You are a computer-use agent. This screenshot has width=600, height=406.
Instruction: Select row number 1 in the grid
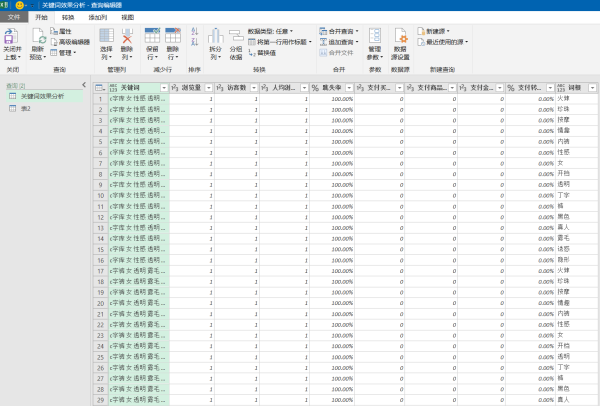point(101,99)
